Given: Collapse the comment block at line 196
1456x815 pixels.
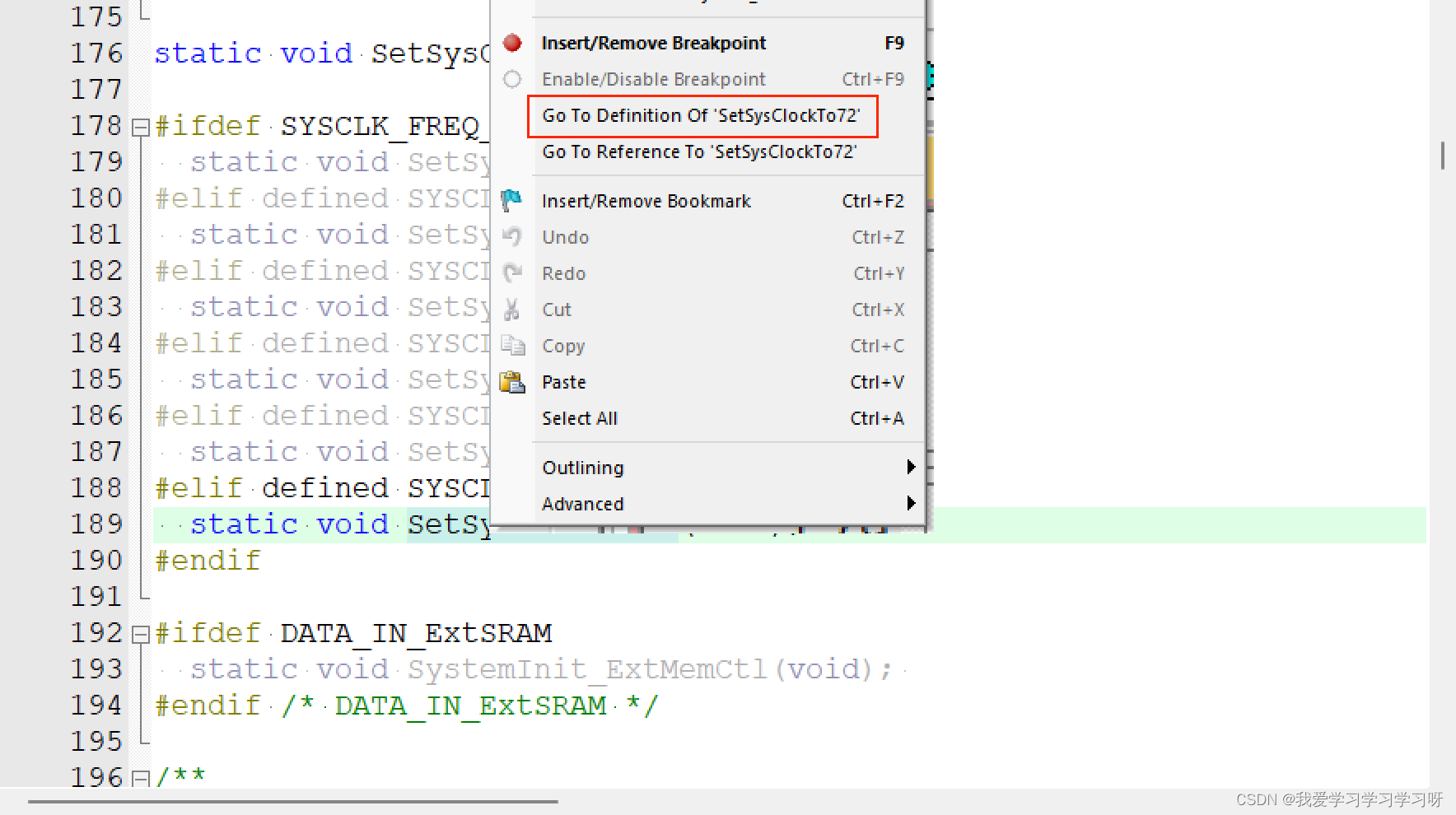Looking at the screenshot, I should click(x=141, y=779).
